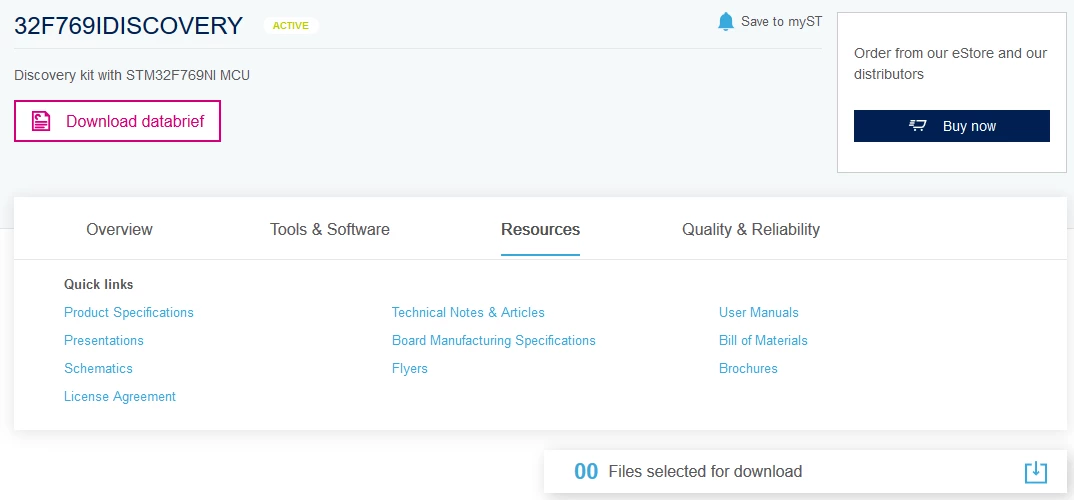Click the download arrow icon in the files bar
This screenshot has width=1074, height=500.
pyautogui.click(x=1036, y=471)
